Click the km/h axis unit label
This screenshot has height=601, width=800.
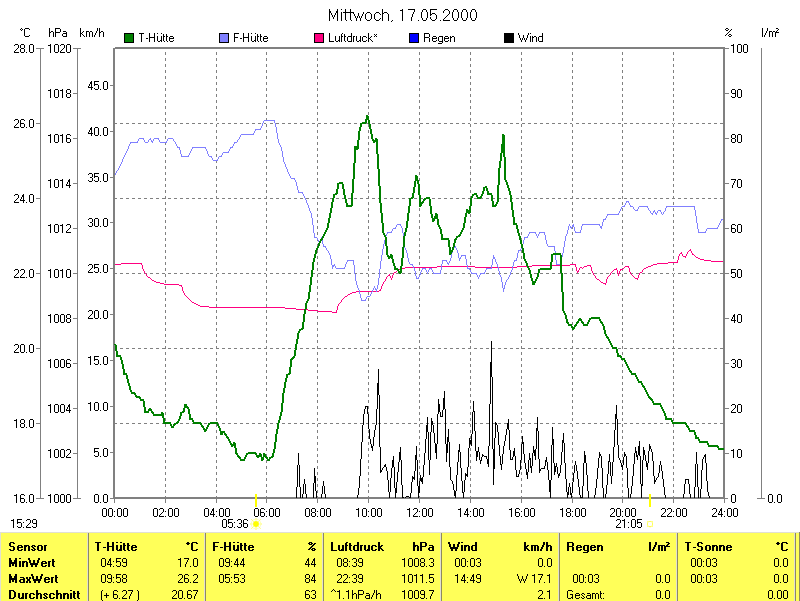point(90,33)
